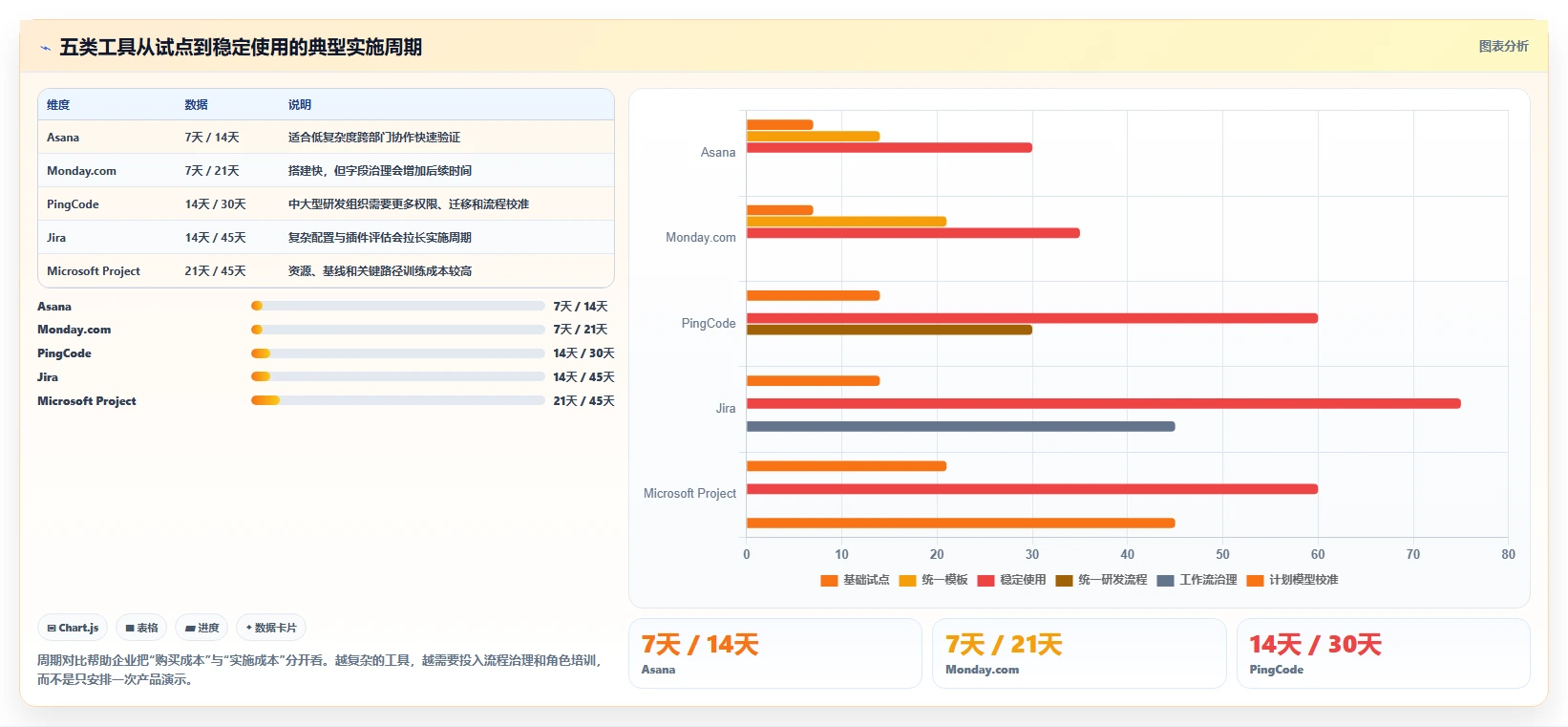
Task: Click Microsoft Project's top 基础试点 bar
Action: pos(846,466)
